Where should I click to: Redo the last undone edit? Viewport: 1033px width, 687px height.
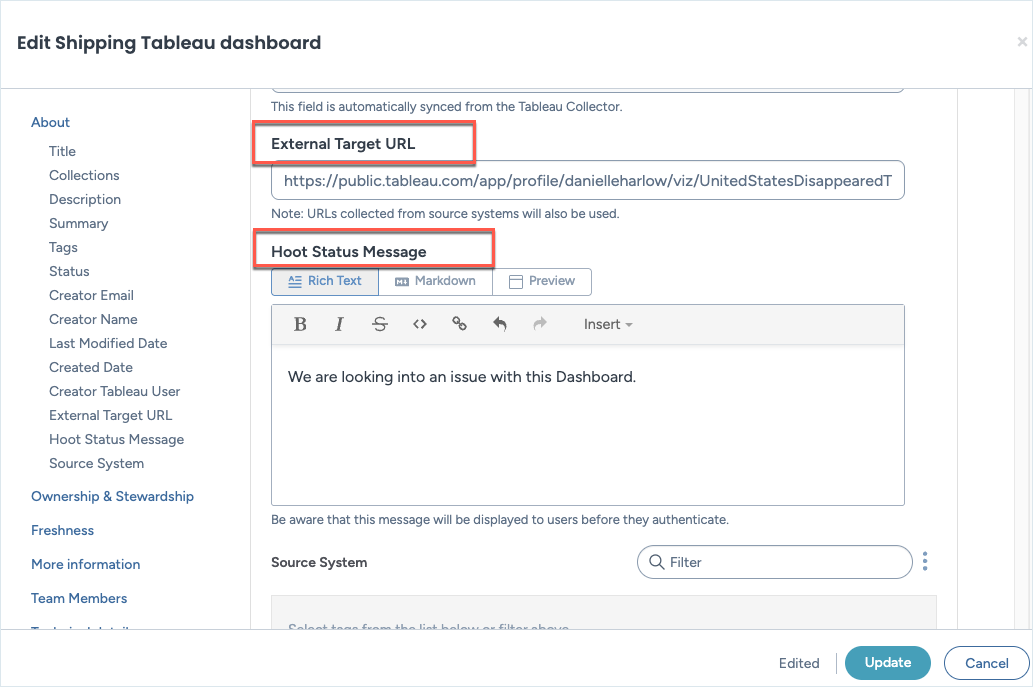point(540,324)
